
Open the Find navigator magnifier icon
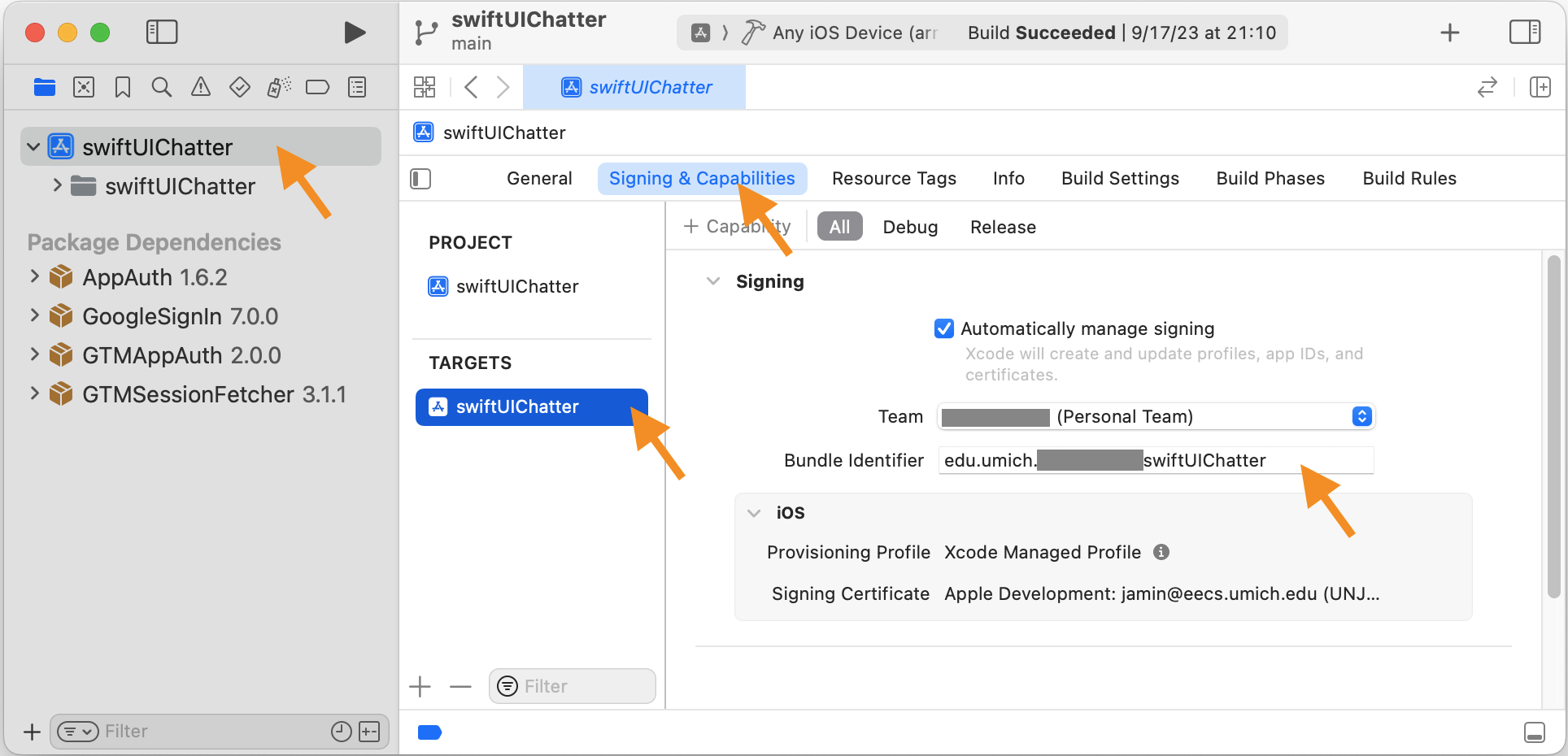point(162,87)
